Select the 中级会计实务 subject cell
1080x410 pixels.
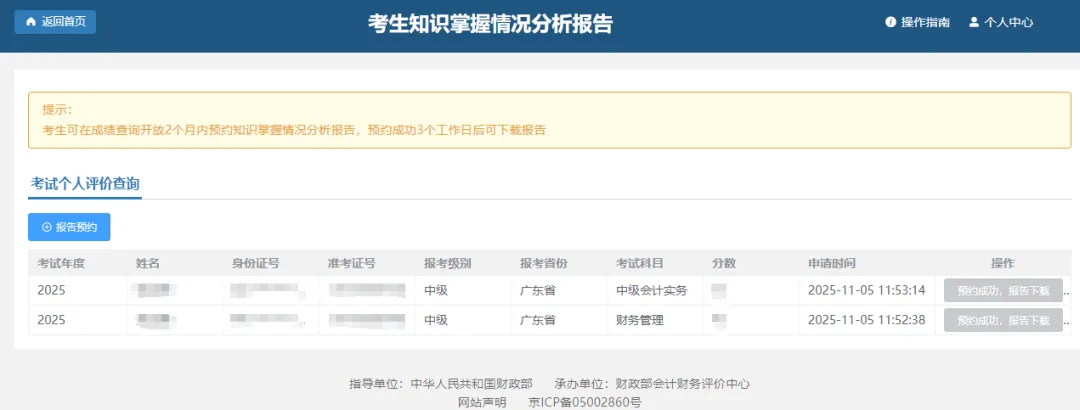(651, 291)
